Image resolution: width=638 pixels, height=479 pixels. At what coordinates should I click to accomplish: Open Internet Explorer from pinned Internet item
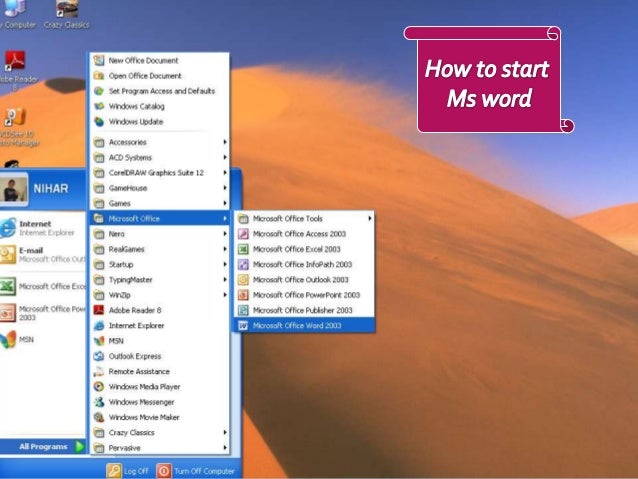(43, 228)
